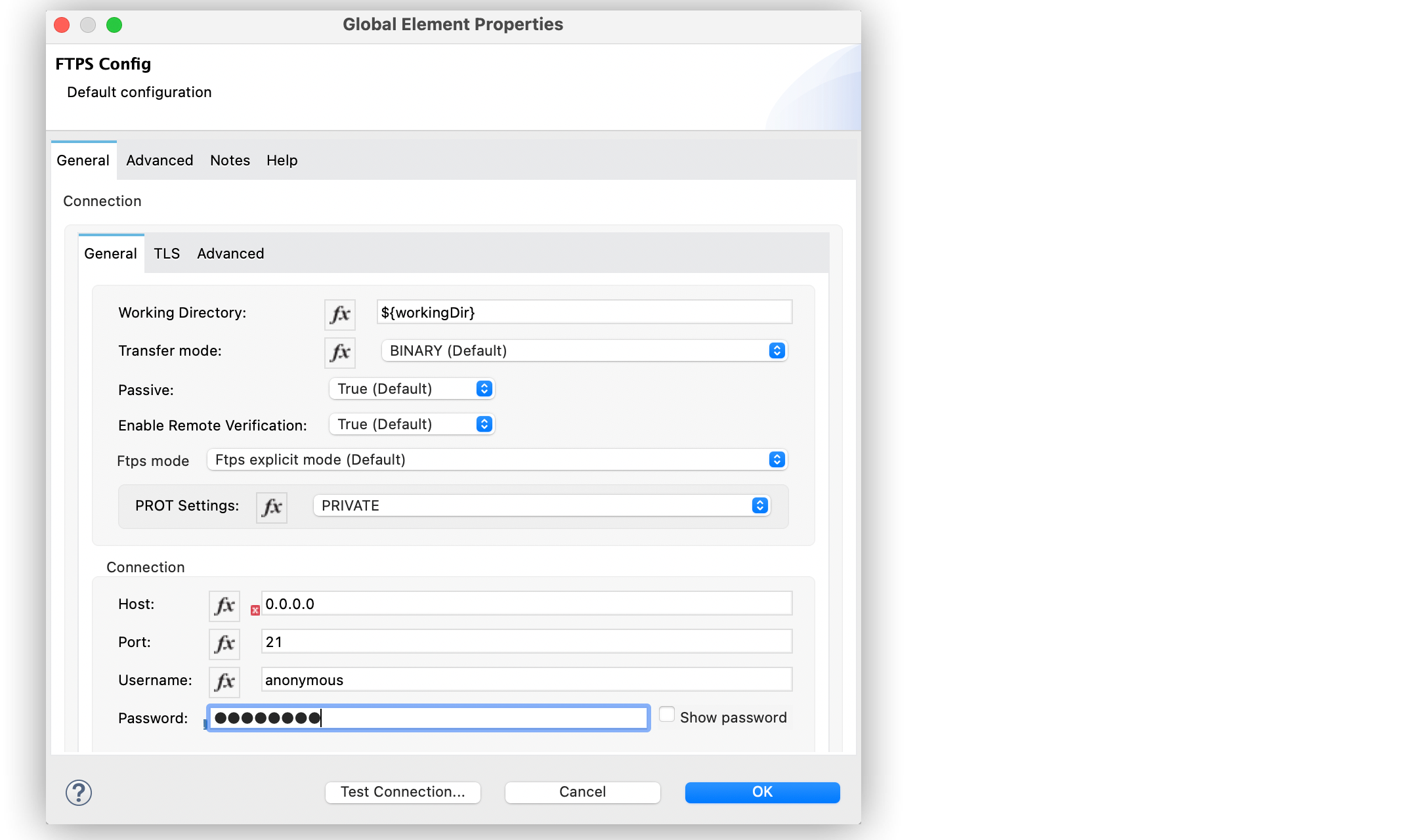This screenshot has height=840, width=1406.
Task: Select the Notes tab in Global Properties
Action: (x=229, y=159)
